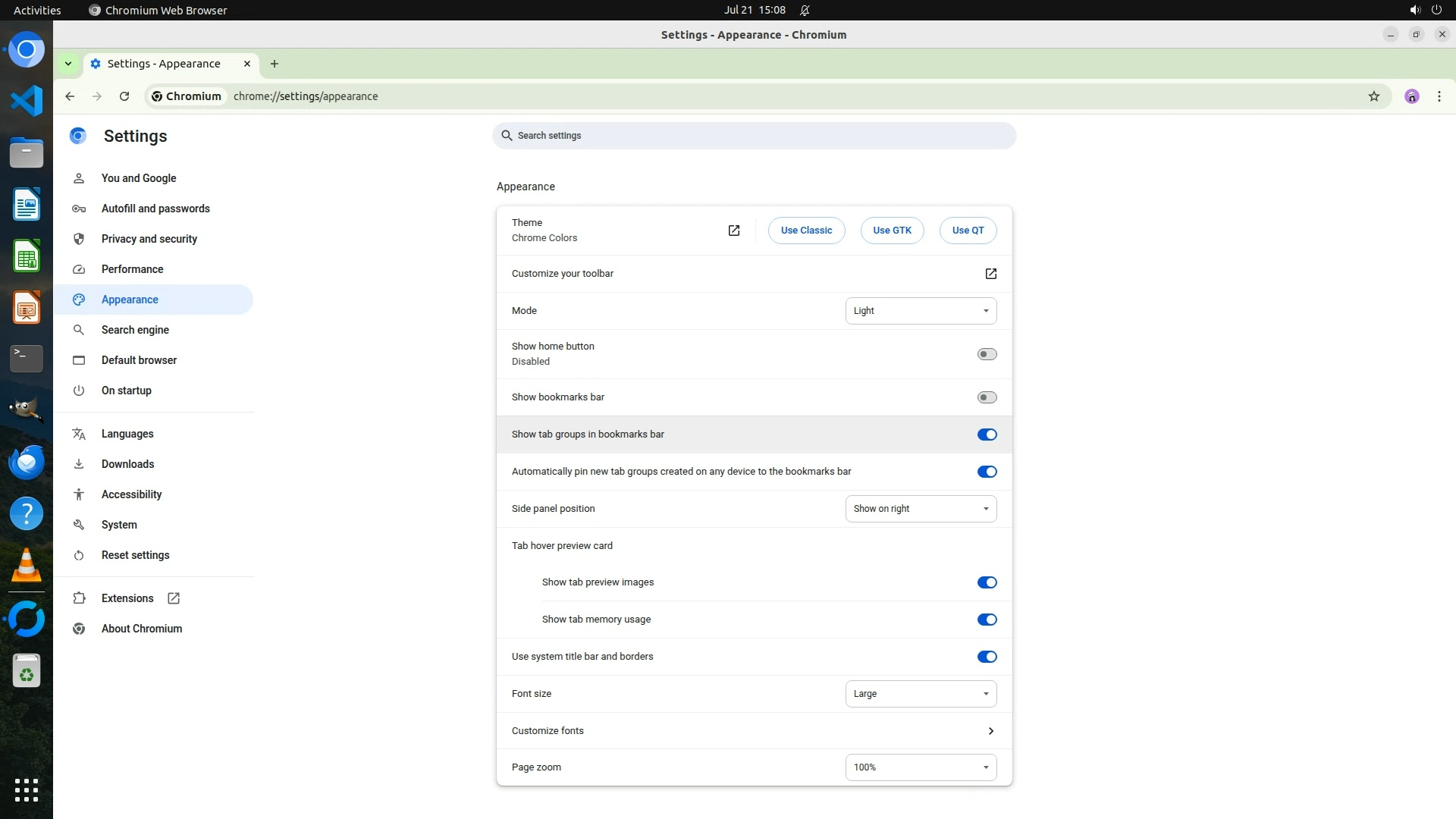Launch VS Code from the dock
This screenshot has height=819, width=1456.
coord(27,101)
